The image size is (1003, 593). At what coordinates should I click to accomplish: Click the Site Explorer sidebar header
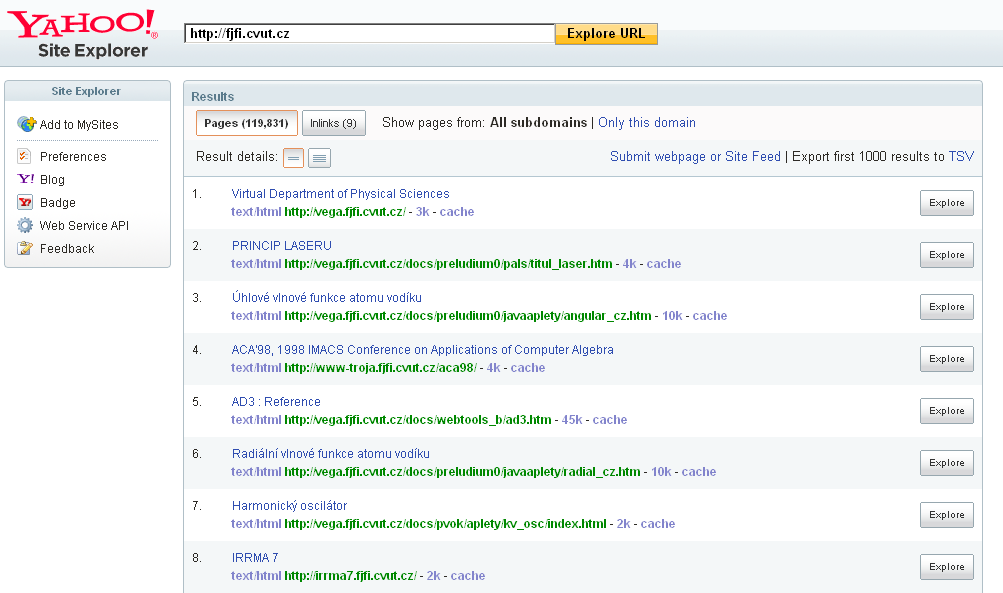click(86, 91)
